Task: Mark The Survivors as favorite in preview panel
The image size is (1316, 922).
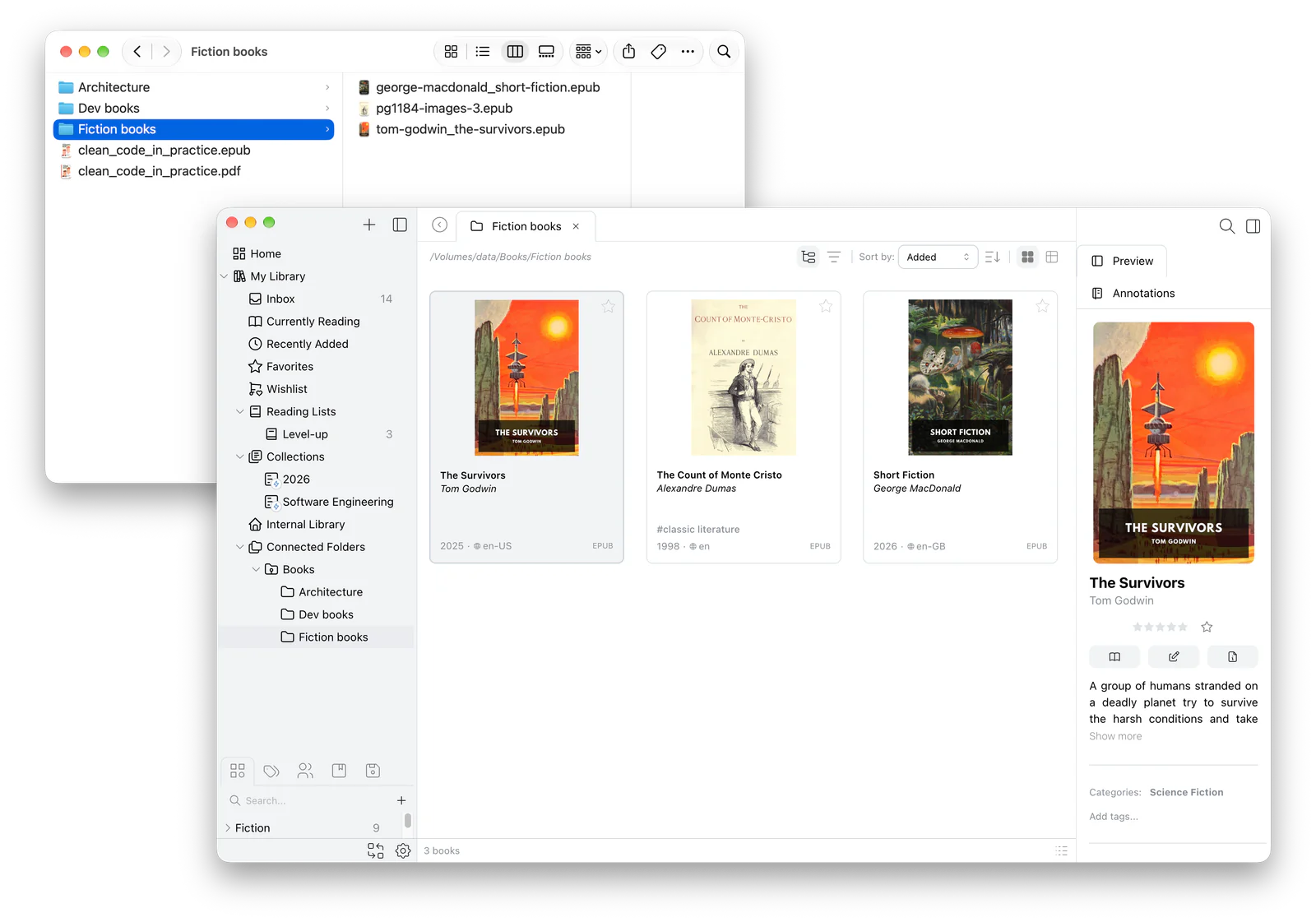Action: tap(1207, 627)
